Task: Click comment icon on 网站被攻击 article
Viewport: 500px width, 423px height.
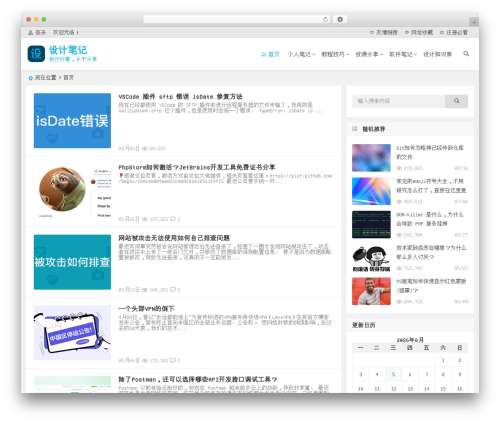Action: [173, 290]
